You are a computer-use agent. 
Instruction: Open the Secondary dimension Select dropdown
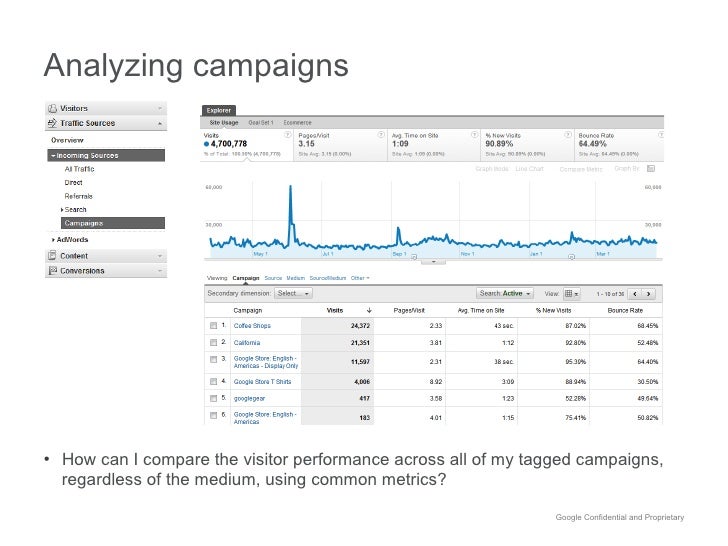point(293,293)
